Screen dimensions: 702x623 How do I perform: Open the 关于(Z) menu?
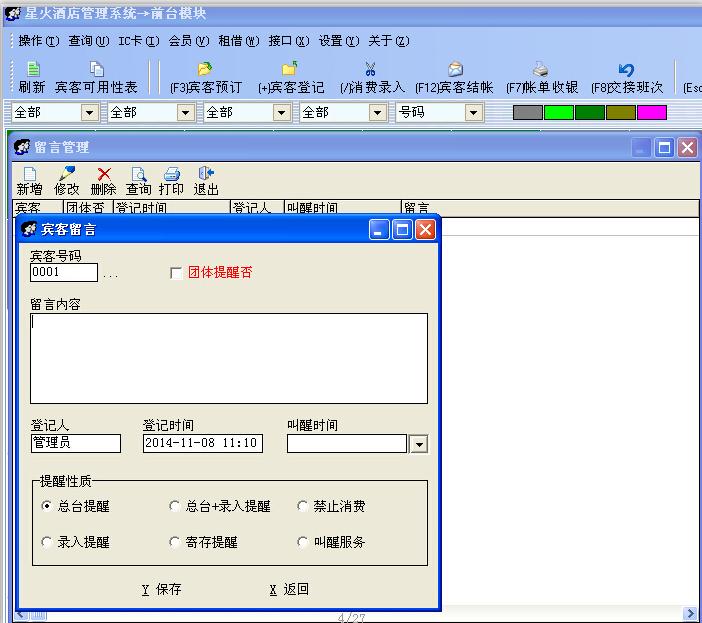point(389,41)
